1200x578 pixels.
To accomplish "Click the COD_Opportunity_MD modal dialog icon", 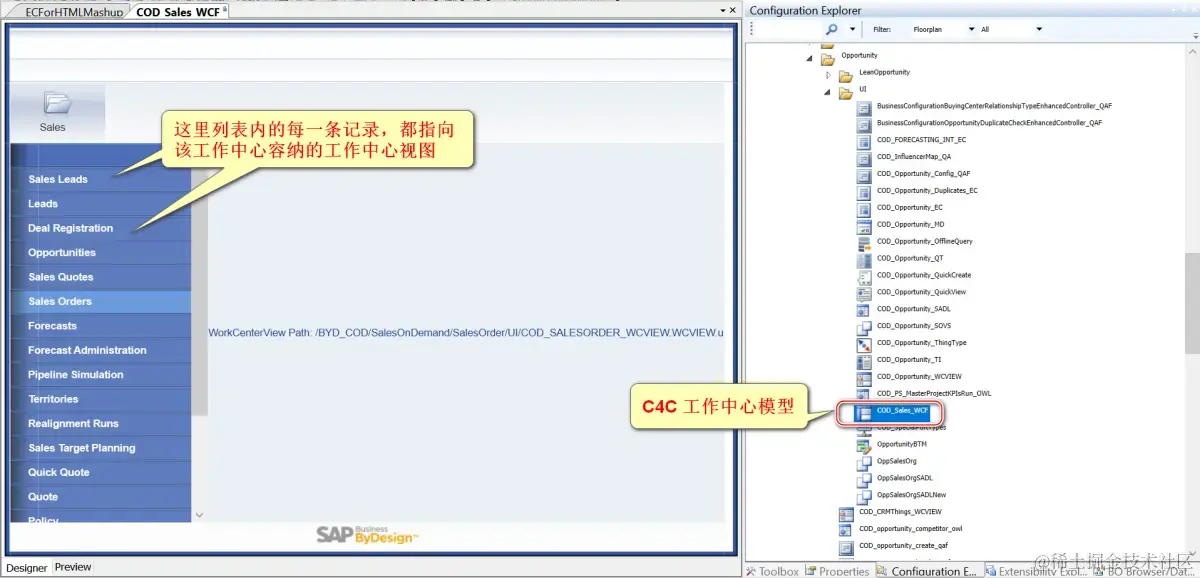I will (864, 225).
